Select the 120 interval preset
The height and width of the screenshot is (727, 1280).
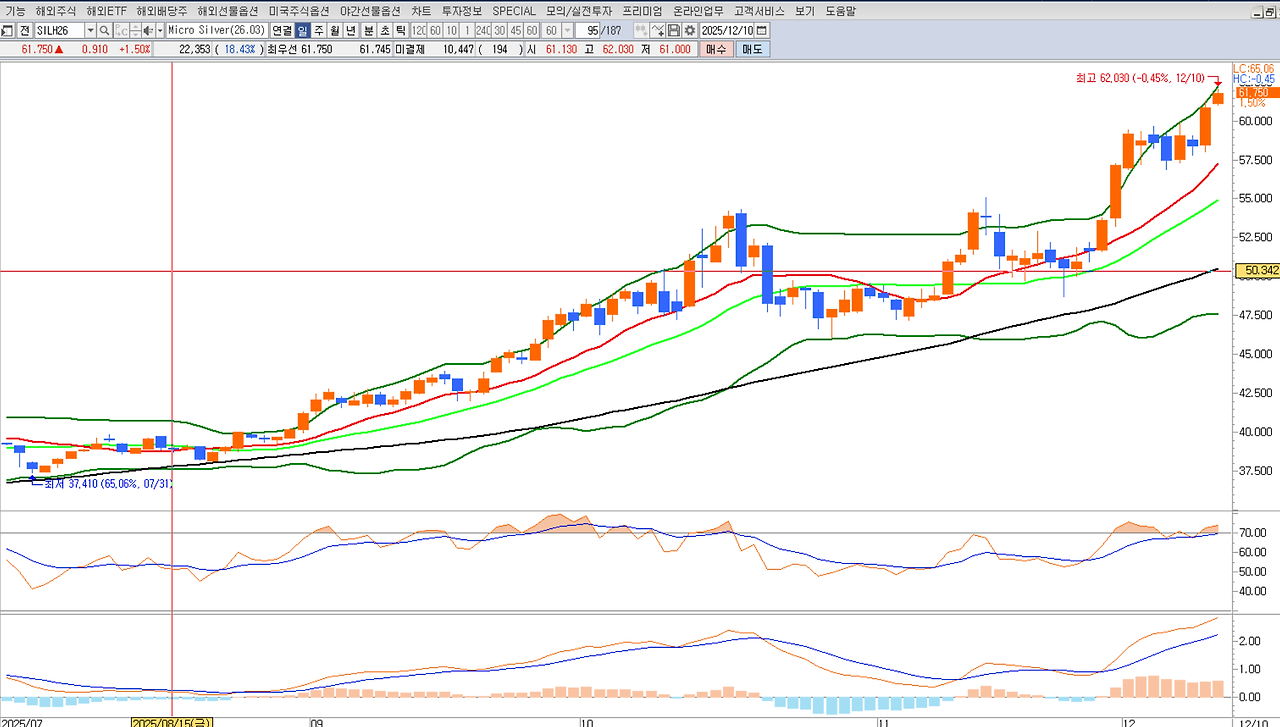click(419, 30)
